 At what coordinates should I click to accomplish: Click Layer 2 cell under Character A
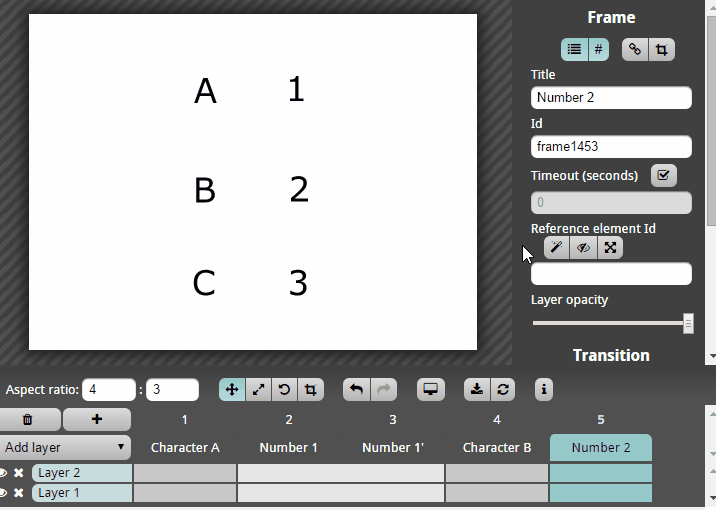(185, 473)
